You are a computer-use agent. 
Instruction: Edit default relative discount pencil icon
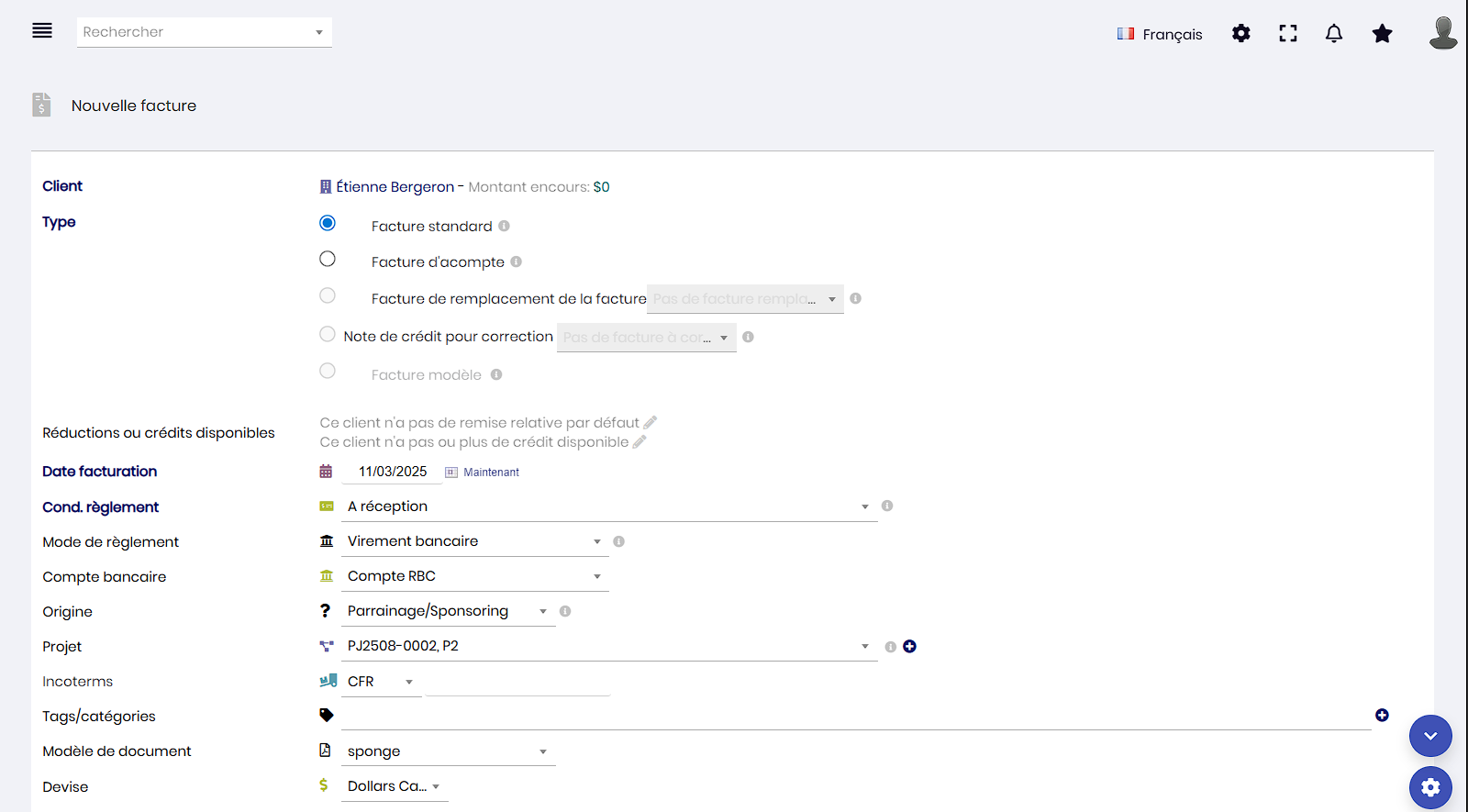651,423
